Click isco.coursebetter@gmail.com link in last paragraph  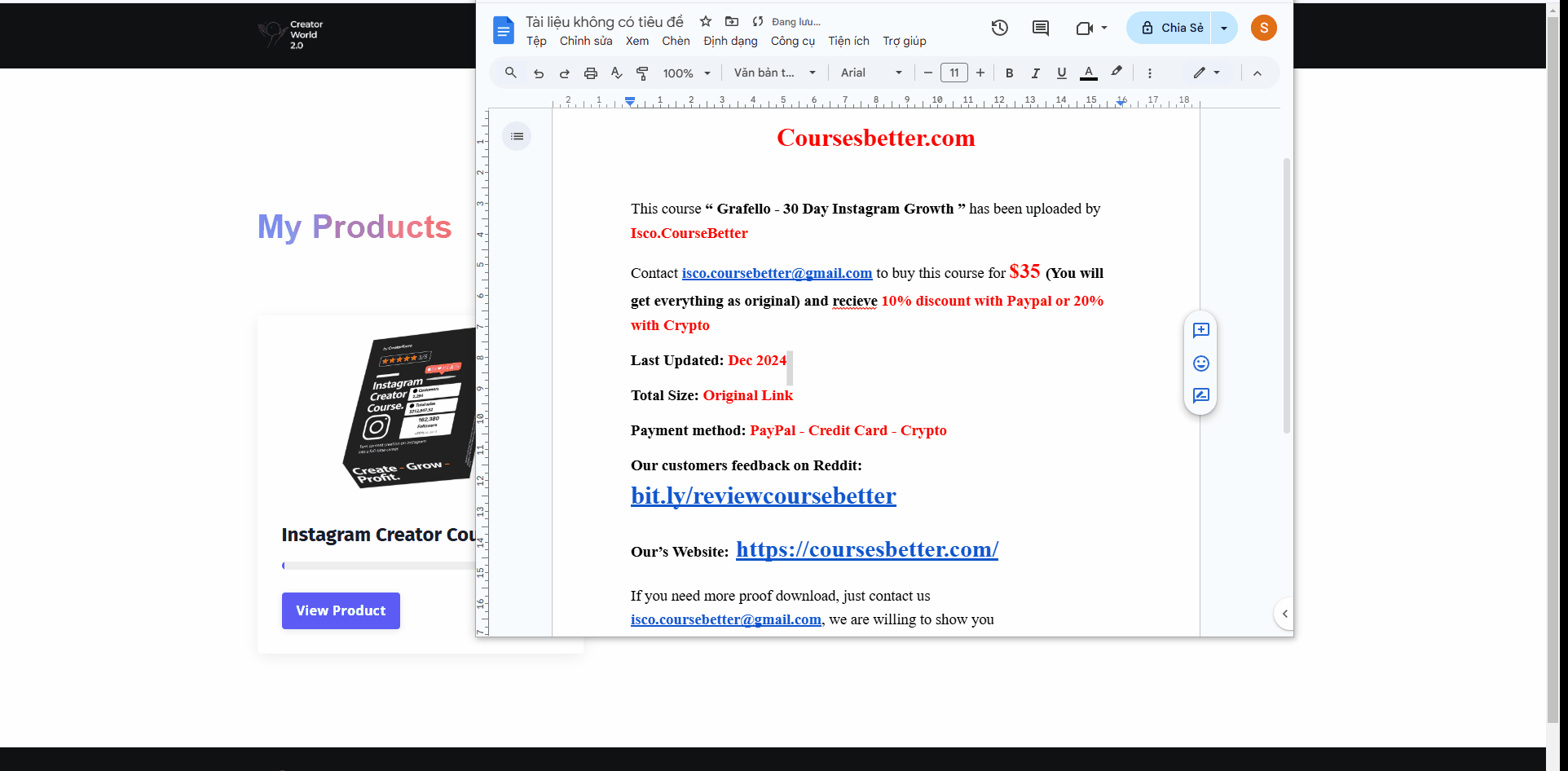point(726,619)
